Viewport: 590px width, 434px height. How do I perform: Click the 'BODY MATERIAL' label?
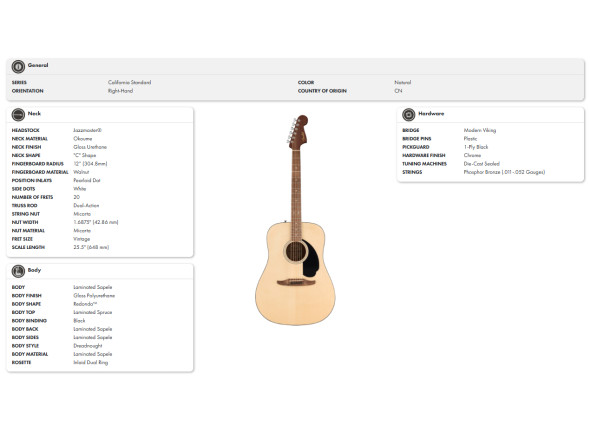click(30, 354)
